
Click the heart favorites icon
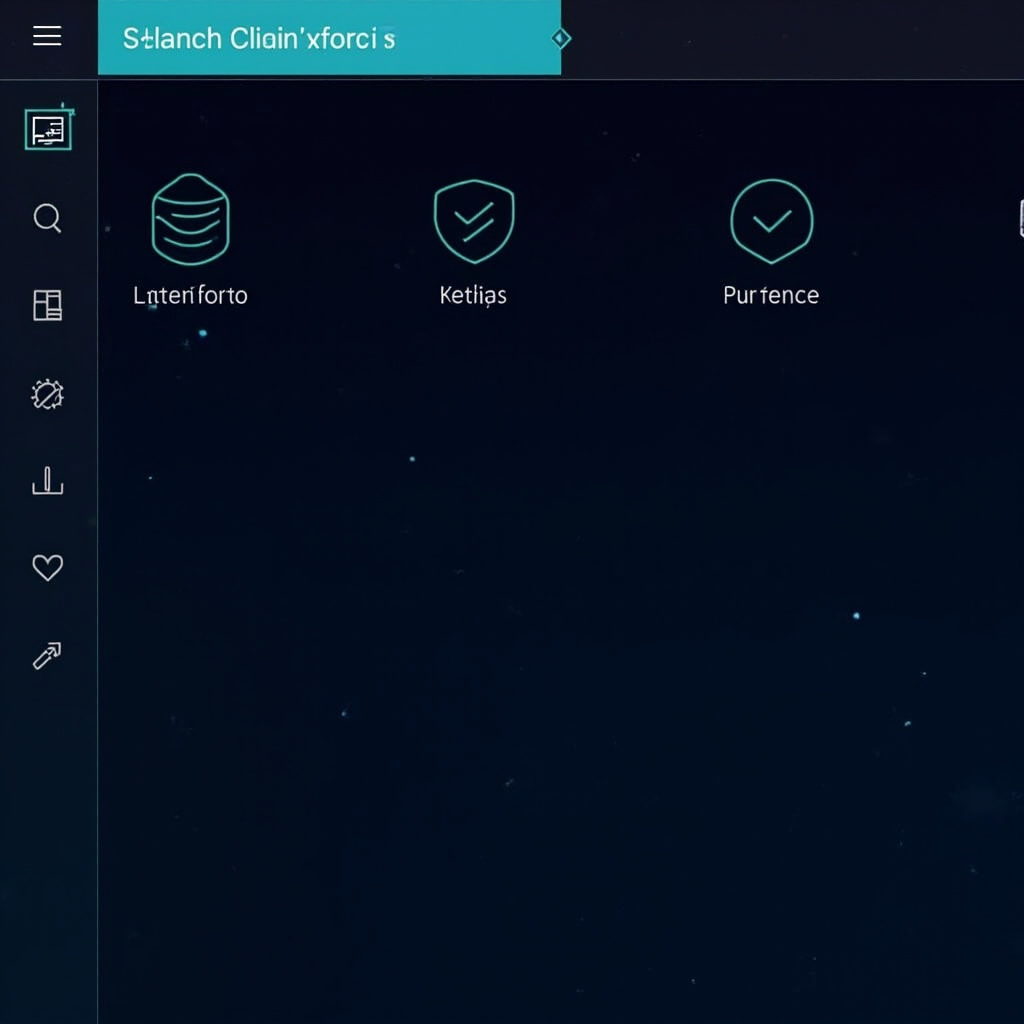pyautogui.click(x=48, y=568)
